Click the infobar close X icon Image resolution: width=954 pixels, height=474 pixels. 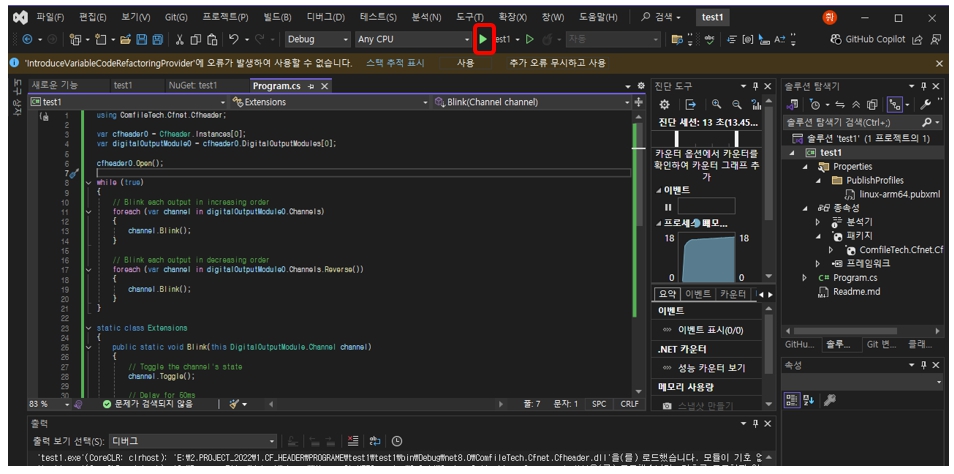(939, 63)
